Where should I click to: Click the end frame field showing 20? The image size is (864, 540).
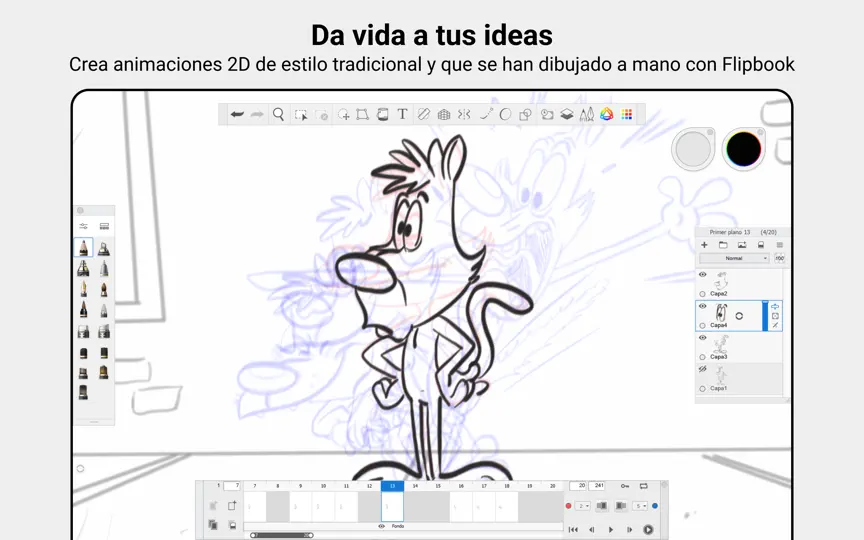click(x=578, y=485)
